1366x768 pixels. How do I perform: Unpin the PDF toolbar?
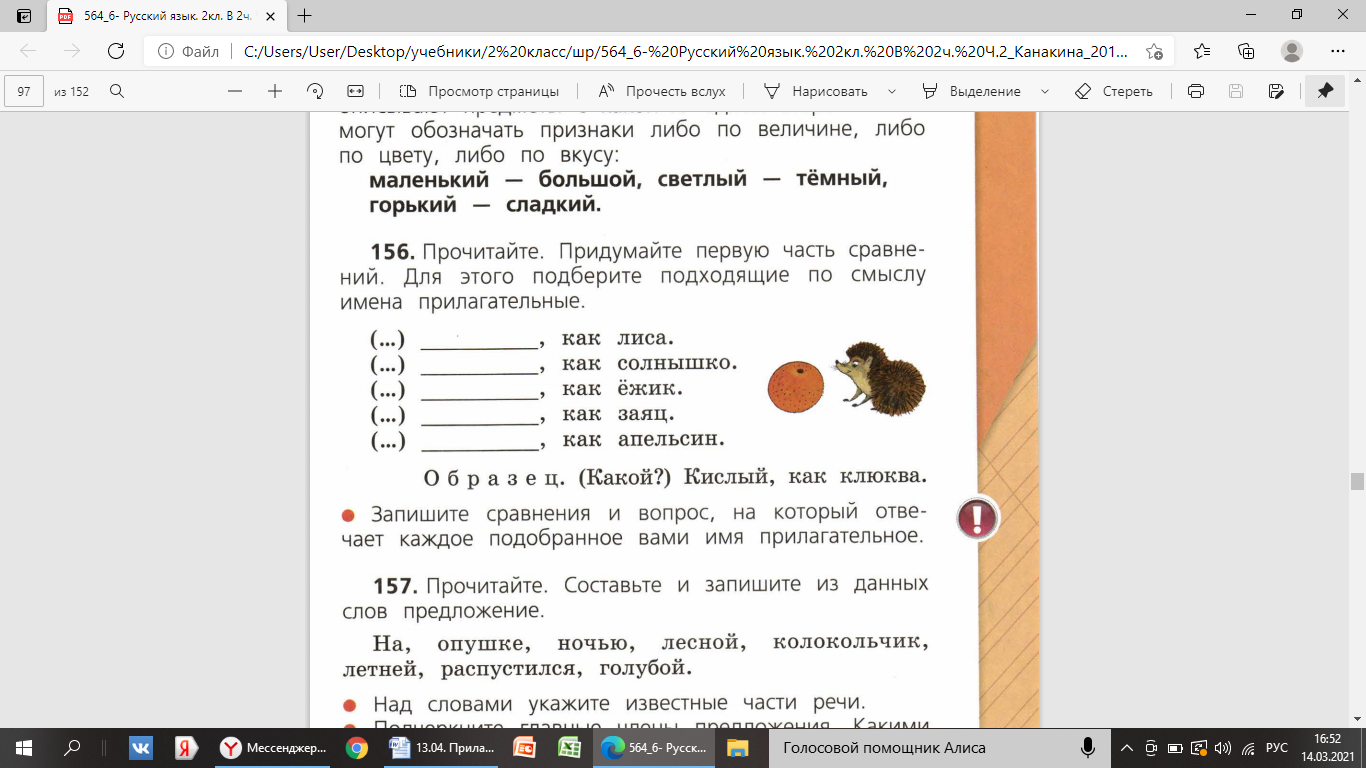pos(1325,91)
